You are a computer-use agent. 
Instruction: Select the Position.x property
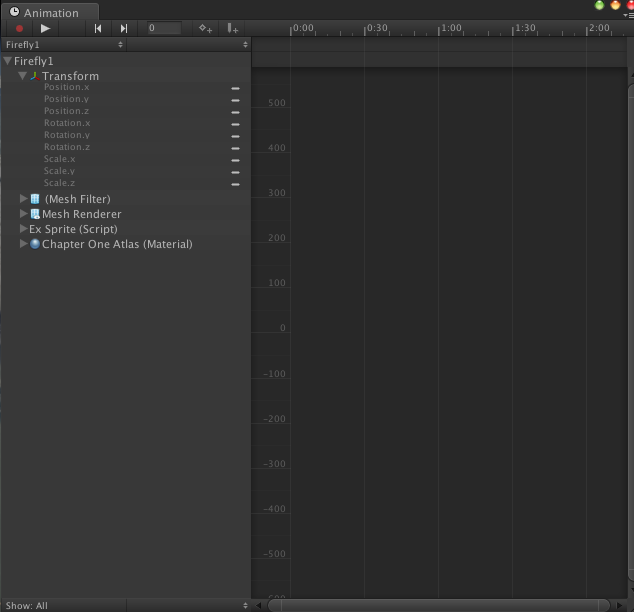[x=66, y=87]
